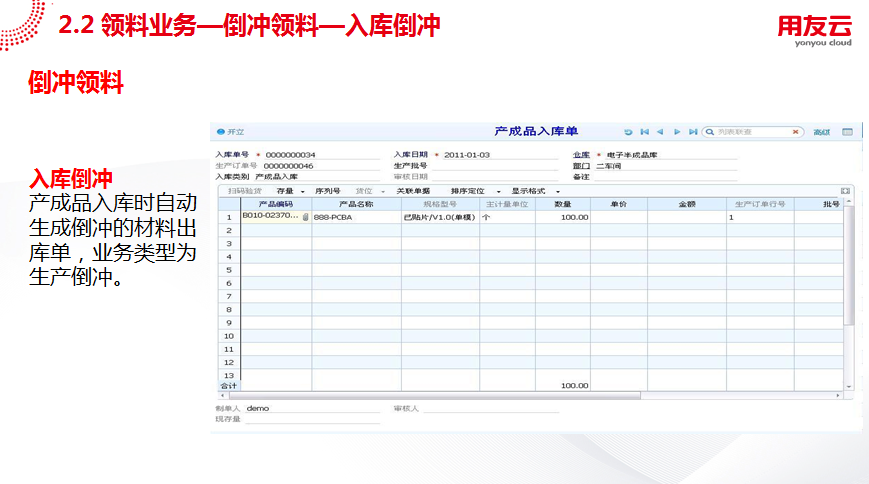Click the 主计量单位 column header

[507, 204]
